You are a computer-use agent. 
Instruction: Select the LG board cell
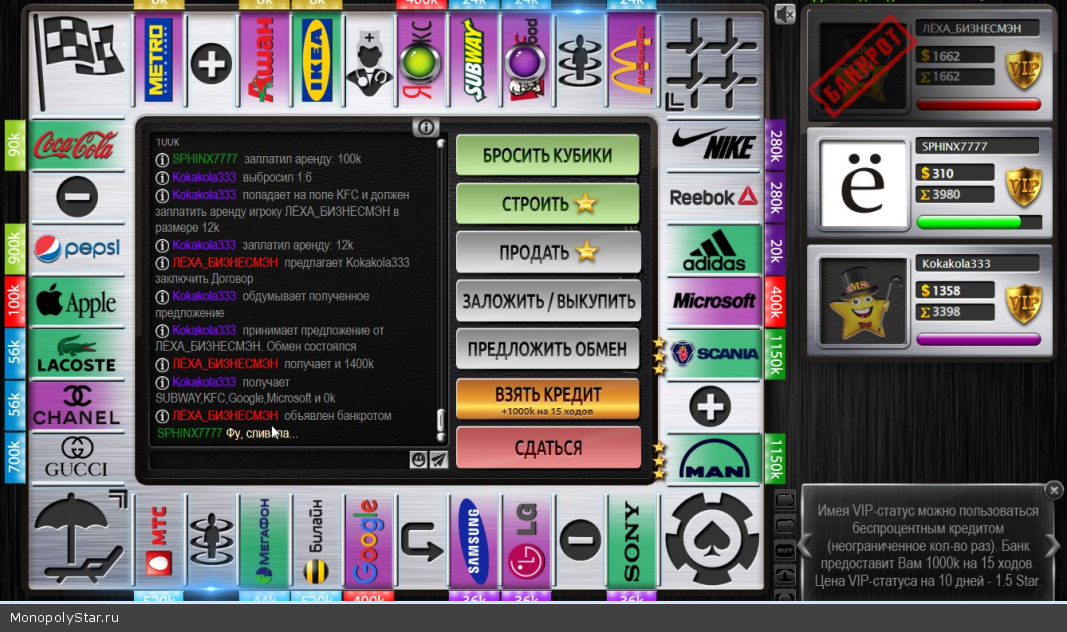coord(526,542)
